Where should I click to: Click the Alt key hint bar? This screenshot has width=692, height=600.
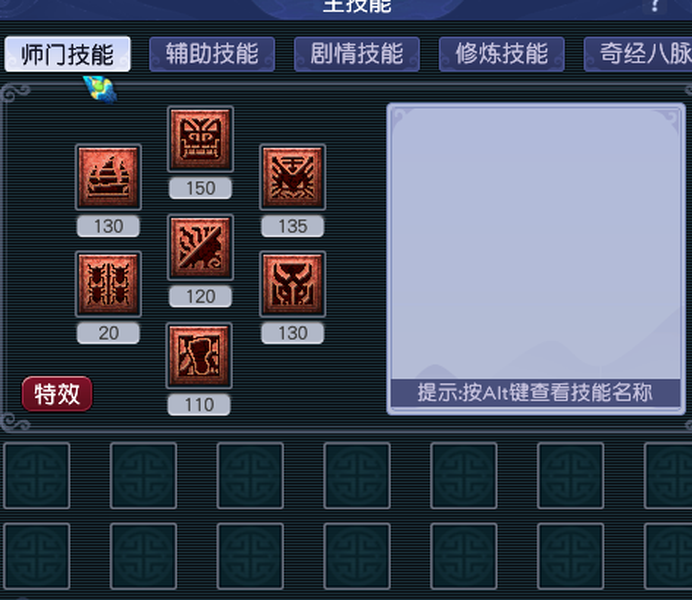click(x=536, y=393)
